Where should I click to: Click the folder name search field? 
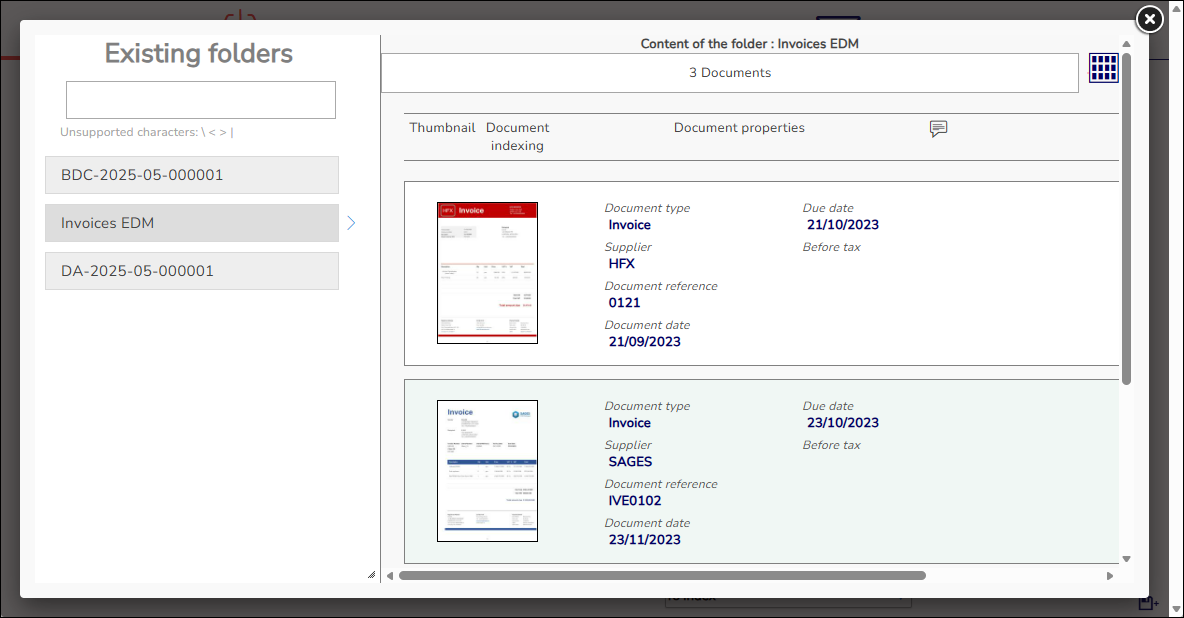point(201,100)
